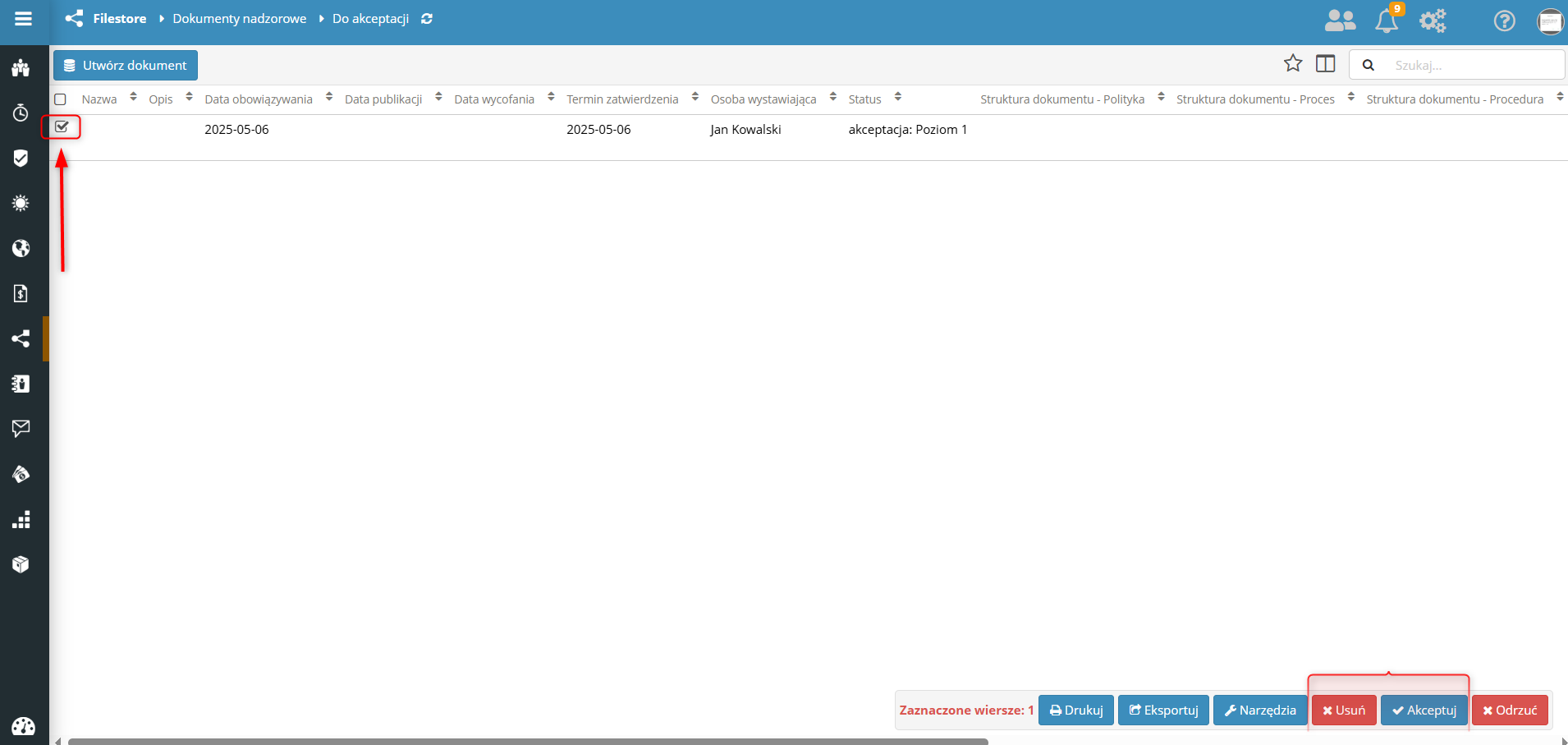Click the Nazwa column header label
The image size is (1568, 745).
tap(99, 99)
